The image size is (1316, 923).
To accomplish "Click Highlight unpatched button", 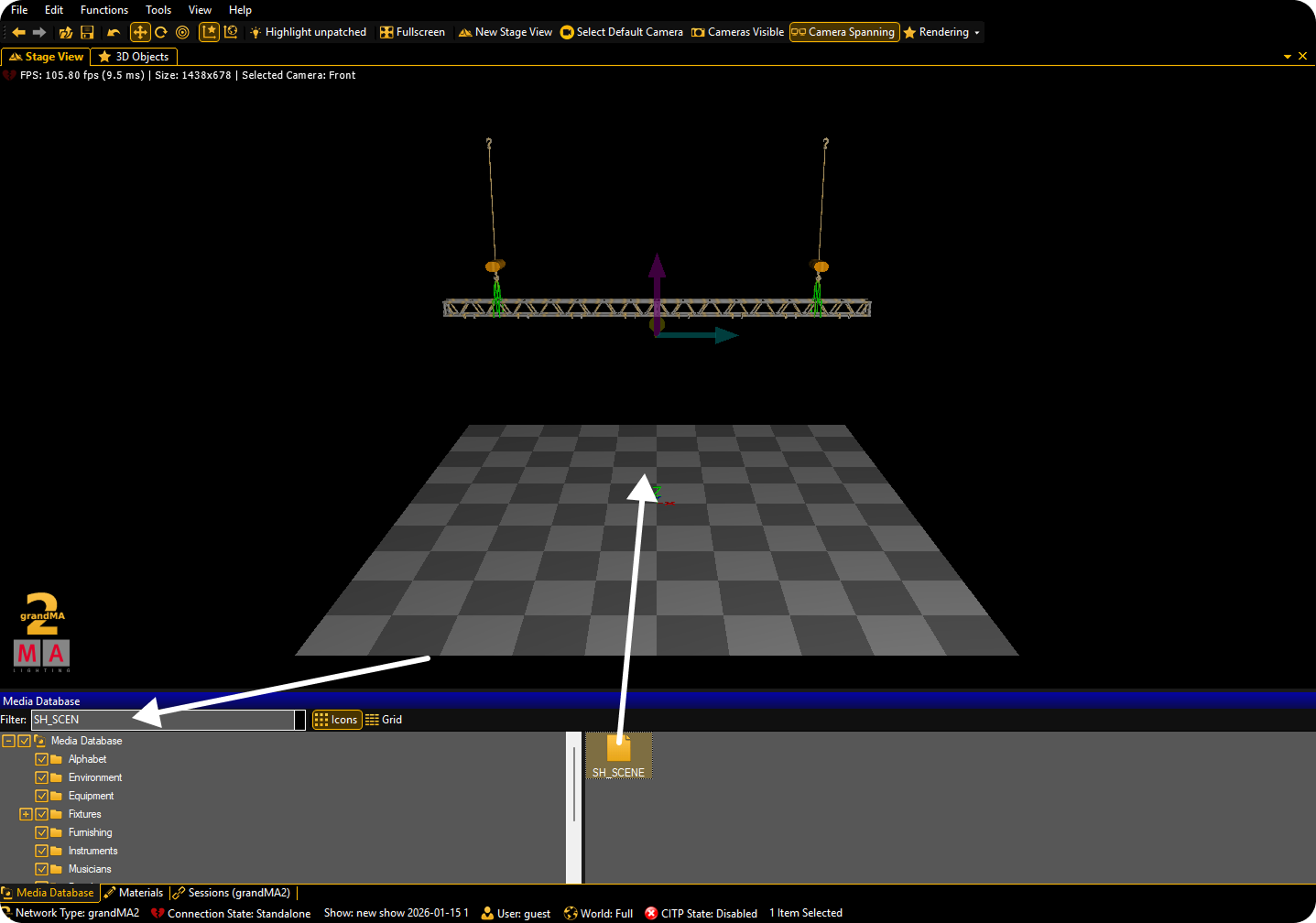I will tap(308, 32).
